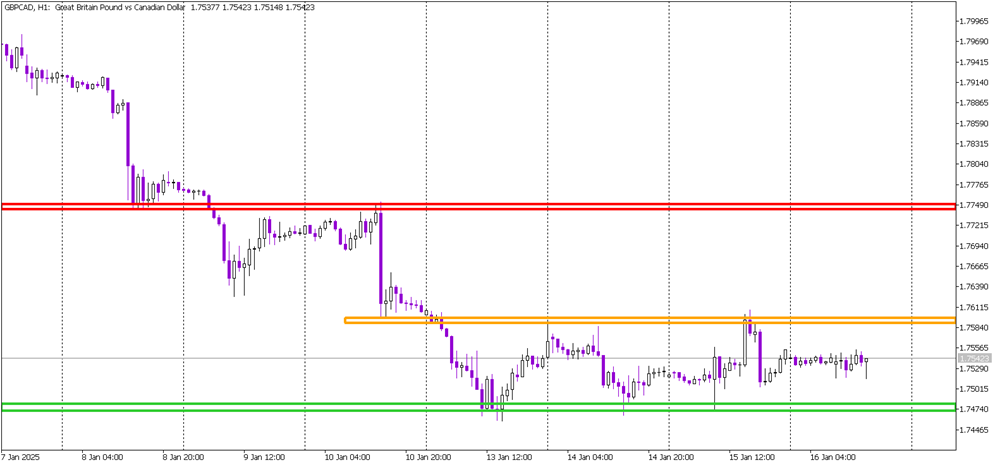Click the 1.79140 price axis label
Viewport: 1000px width, 465px height.
975,82
